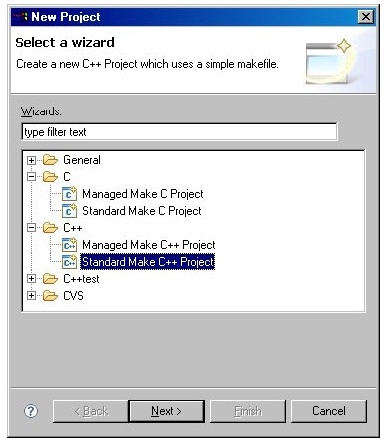Select Standard Make C Project wizard

[142, 211]
